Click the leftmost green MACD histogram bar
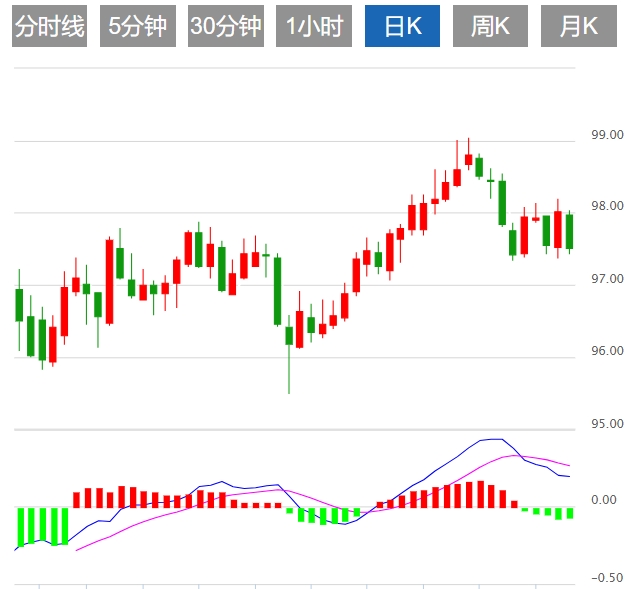The image size is (637, 589). [x=19, y=525]
